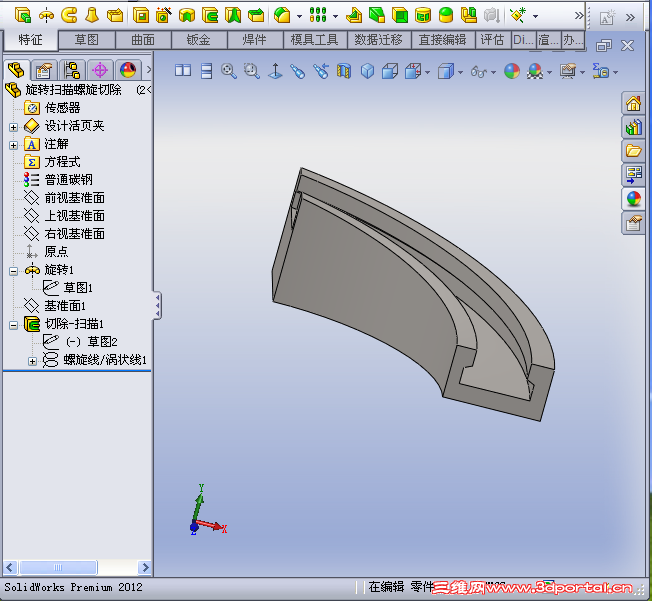This screenshot has width=652, height=601.
Task: Select the Draft tool
Action: tap(377, 15)
